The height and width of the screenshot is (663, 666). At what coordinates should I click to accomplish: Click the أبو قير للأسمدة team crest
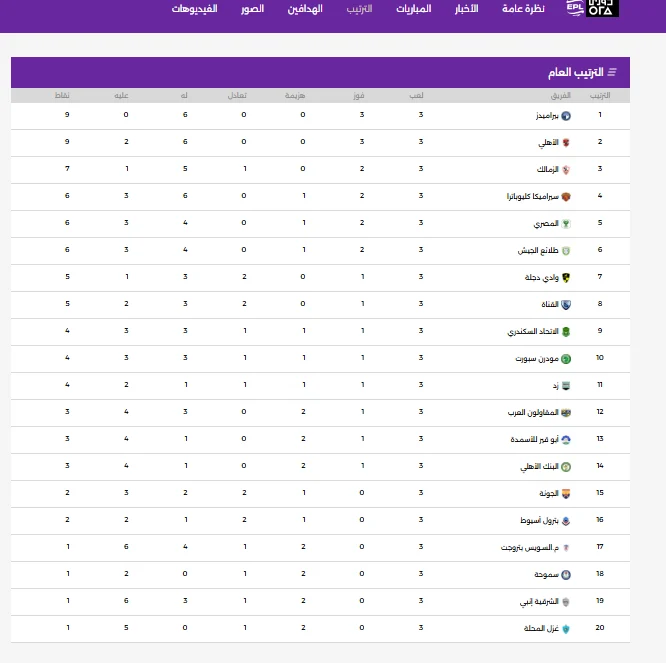point(566,440)
